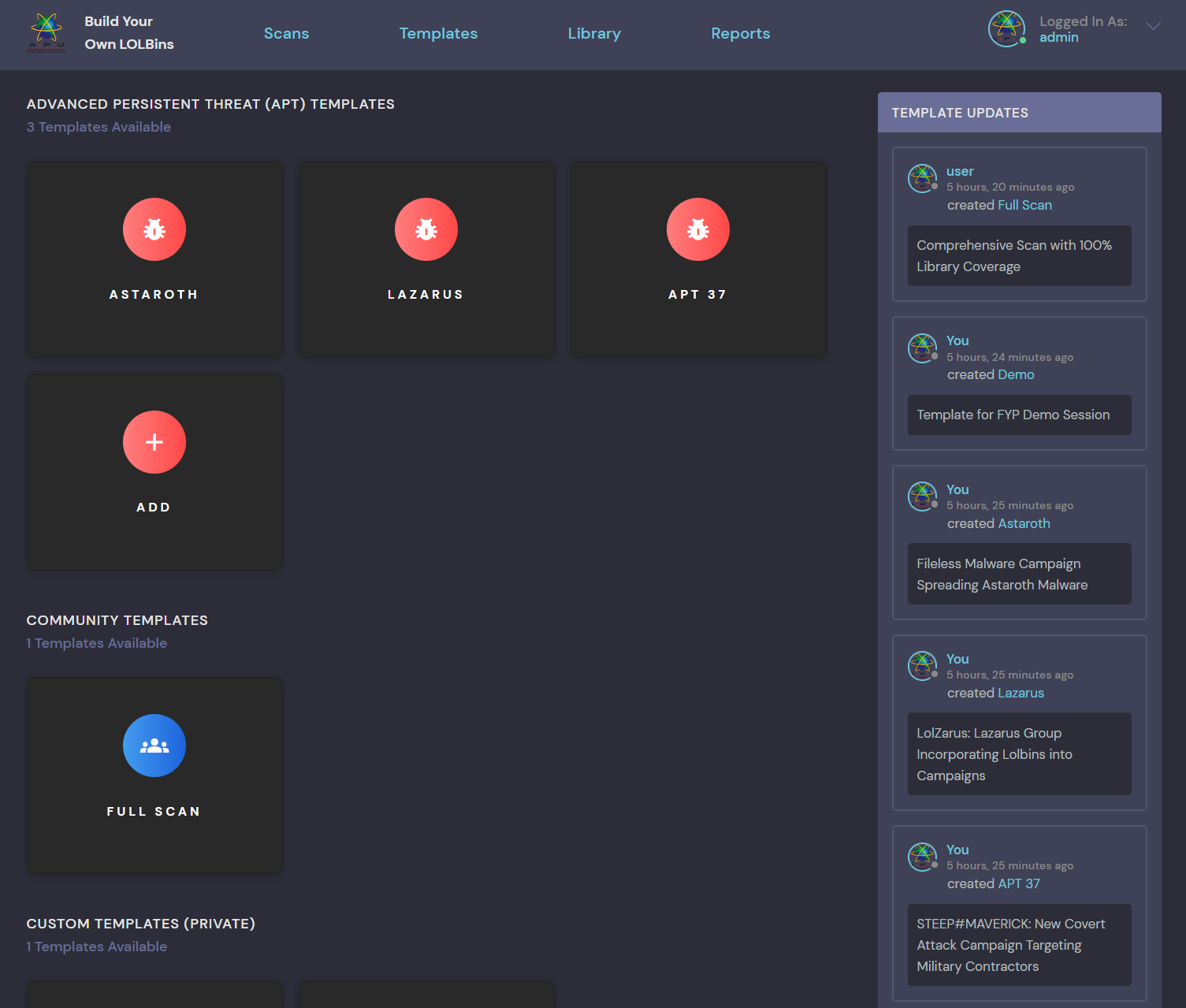Viewport: 1186px width, 1008px height.
Task: Click '5 hours, 24 minutes ago' timestamp
Action: (1009, 357)
